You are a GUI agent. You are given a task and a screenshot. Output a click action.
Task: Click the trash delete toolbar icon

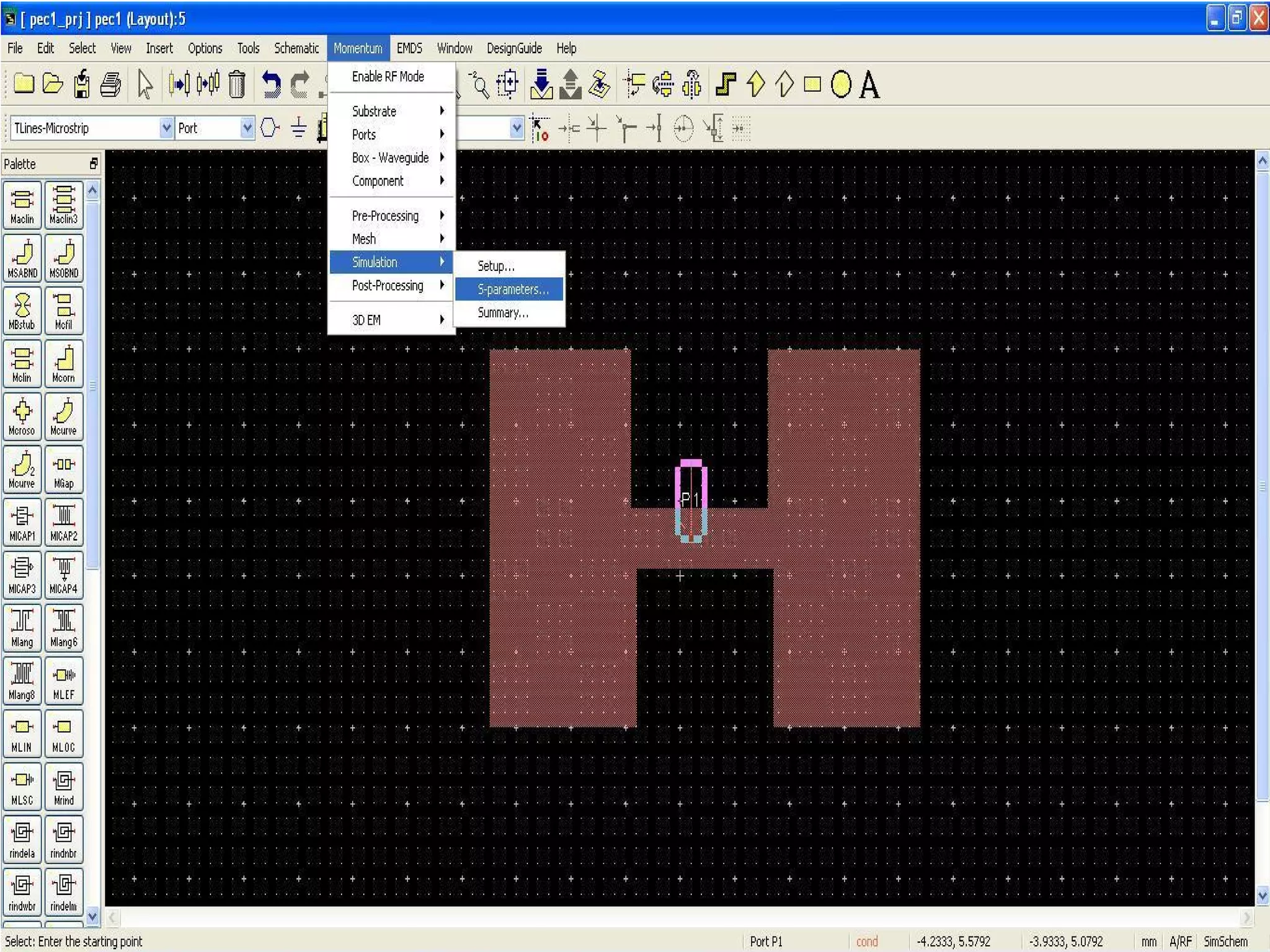pos(236,84)
